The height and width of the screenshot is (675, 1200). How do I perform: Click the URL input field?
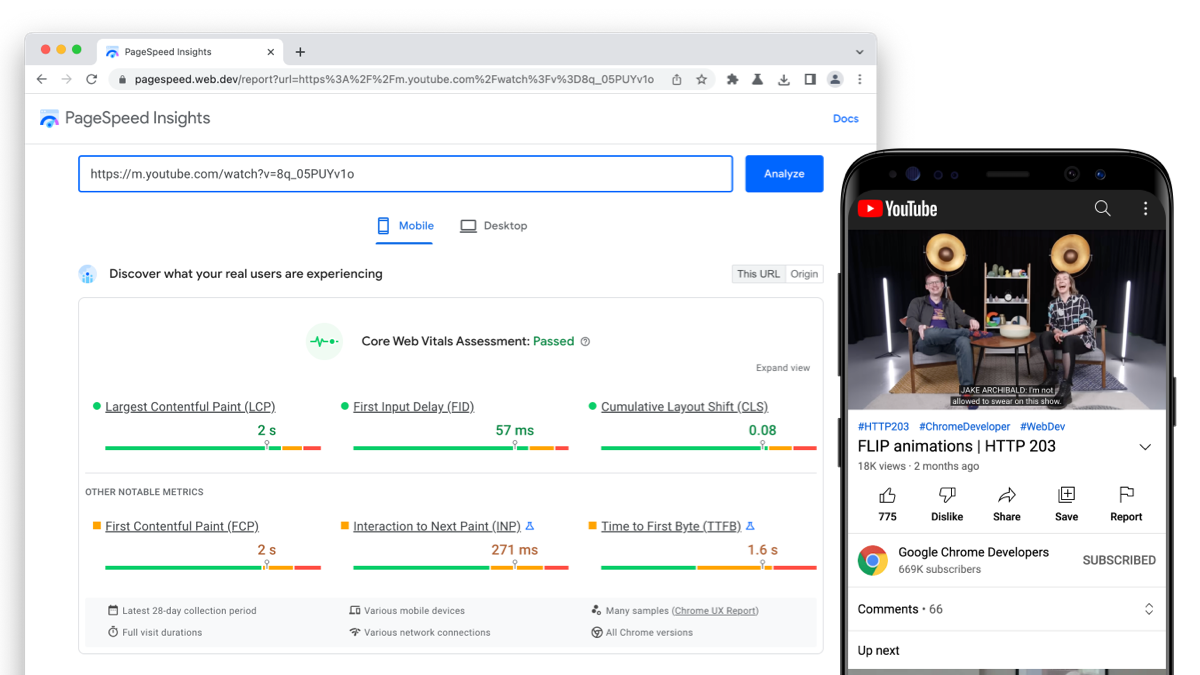pos(405,173)
